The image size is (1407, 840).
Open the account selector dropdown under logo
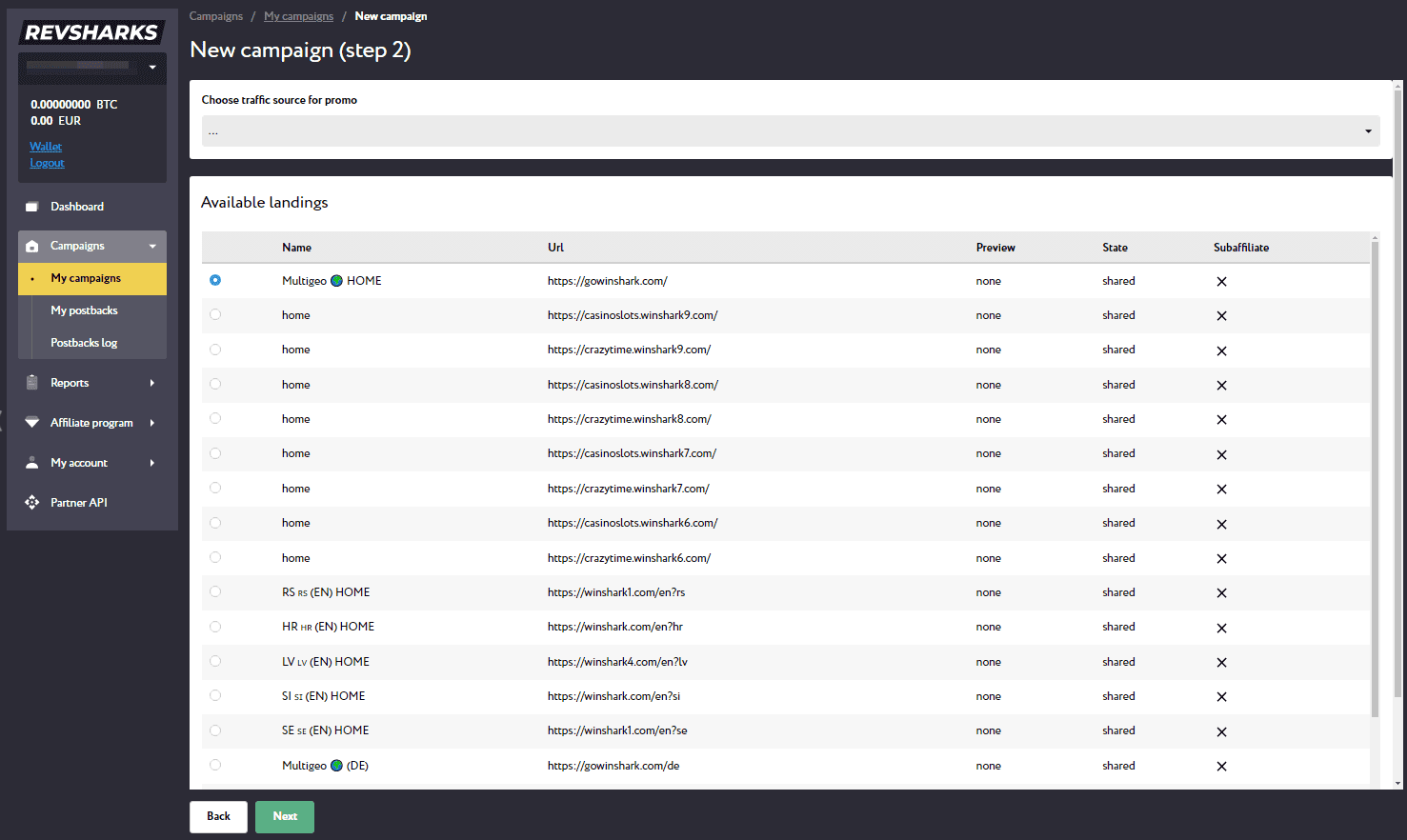click(92, 67)
